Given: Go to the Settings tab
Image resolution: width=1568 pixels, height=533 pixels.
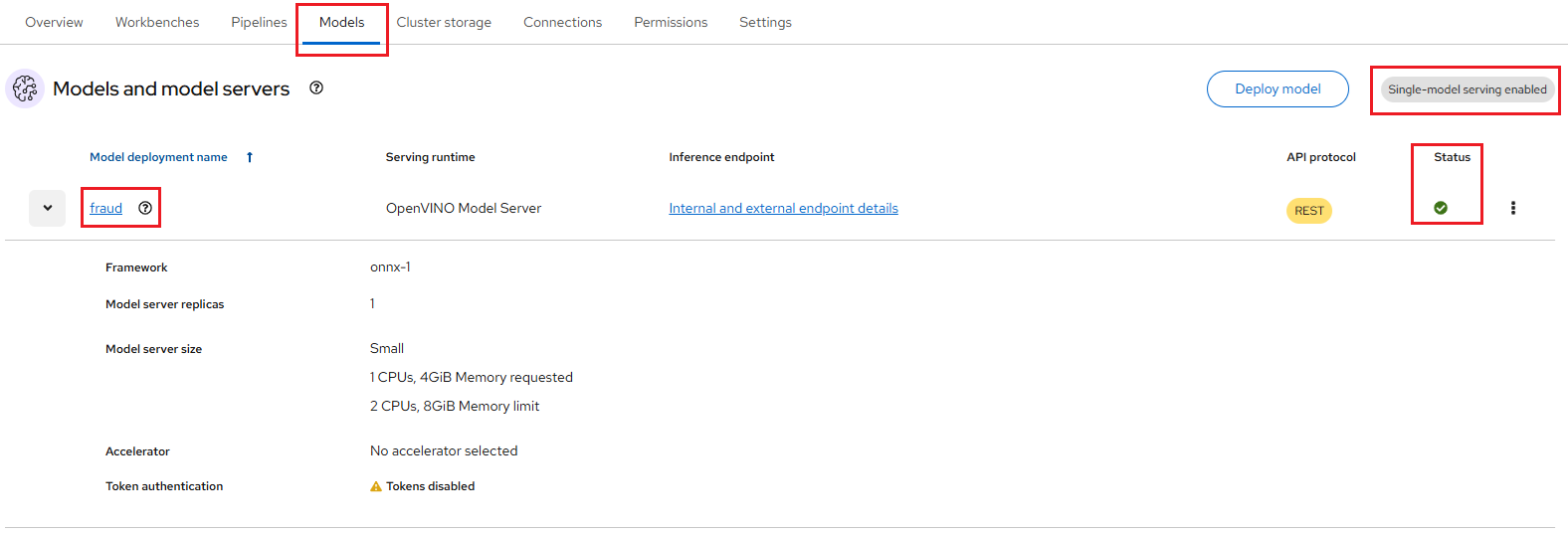Looking at the screenshot, I should click(765, 22).
